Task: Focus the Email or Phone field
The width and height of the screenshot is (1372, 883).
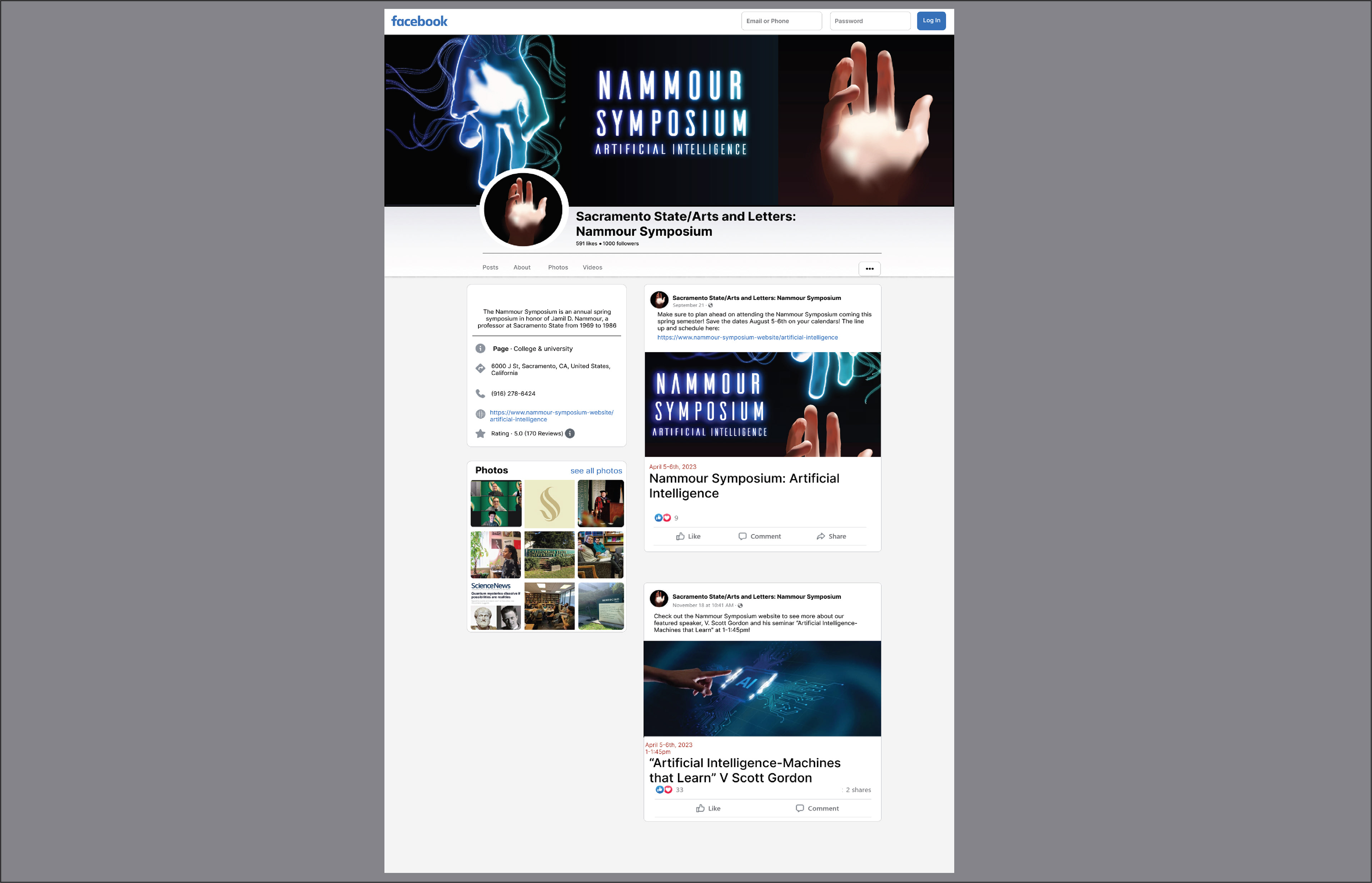Action: click(781, 21)
